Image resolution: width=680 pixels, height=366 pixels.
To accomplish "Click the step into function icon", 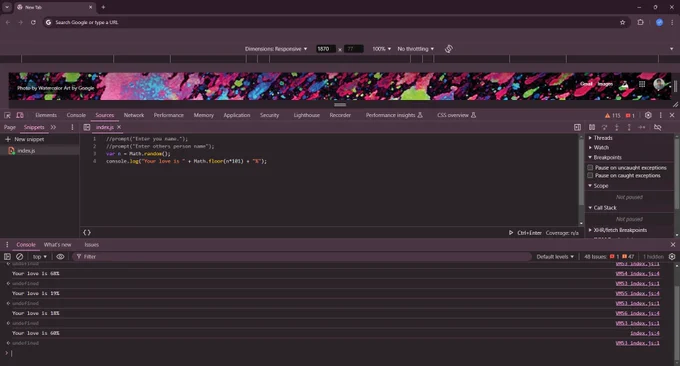I will [x=617, y=127].
